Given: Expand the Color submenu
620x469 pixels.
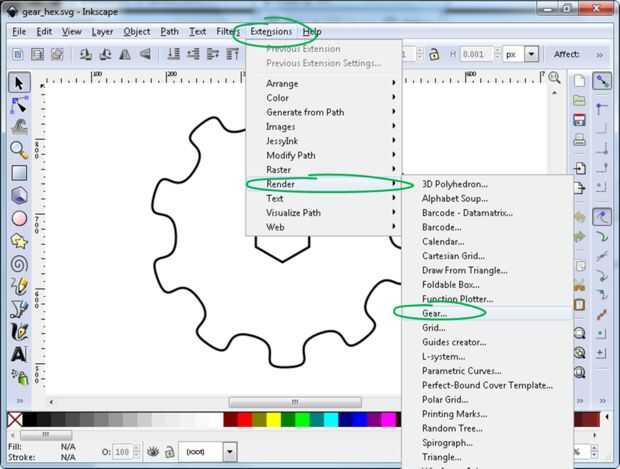Looking at the screenshot, I should 323,98.
